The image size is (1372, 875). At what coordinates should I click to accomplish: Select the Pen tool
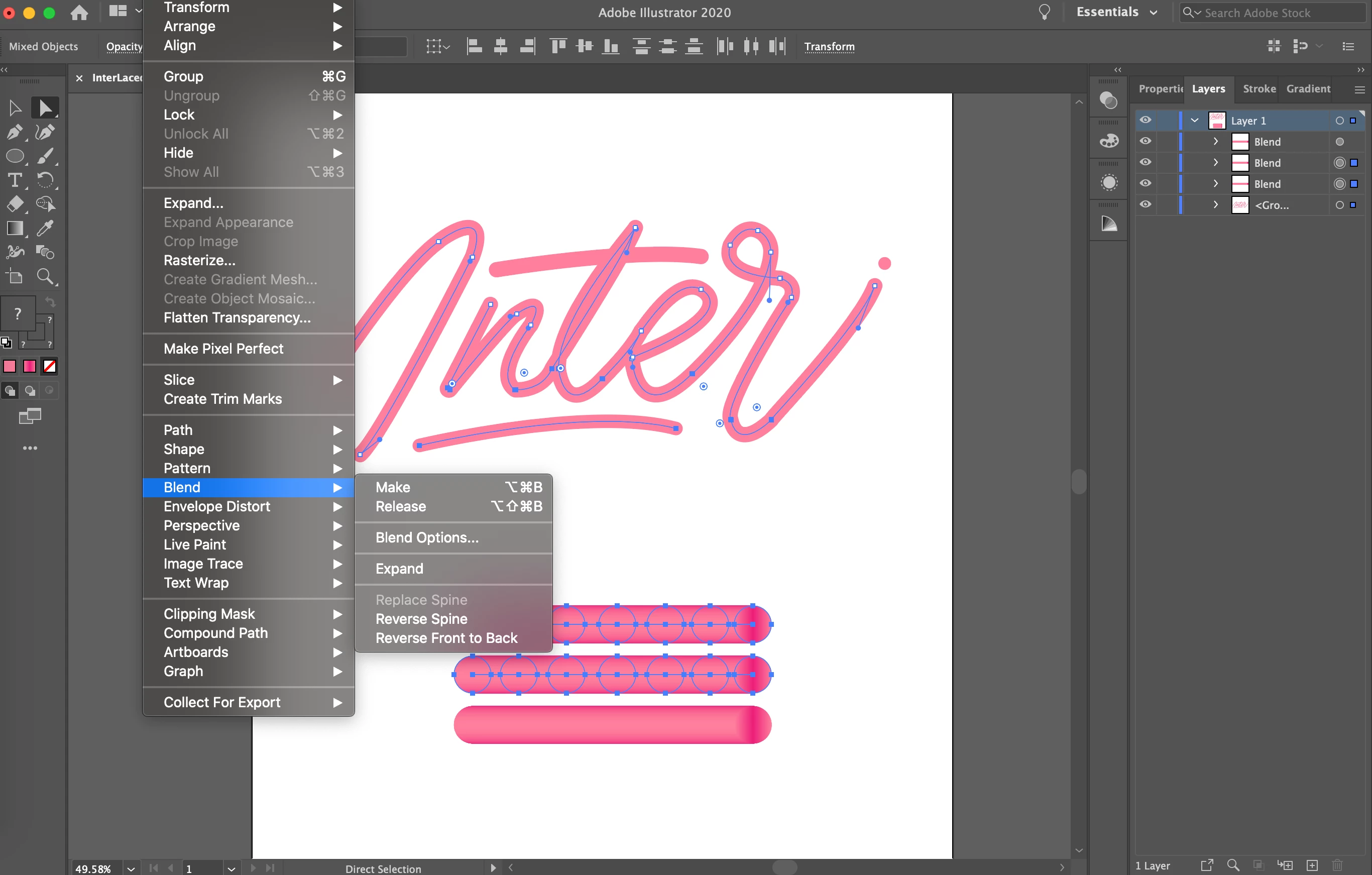(15, 132)
